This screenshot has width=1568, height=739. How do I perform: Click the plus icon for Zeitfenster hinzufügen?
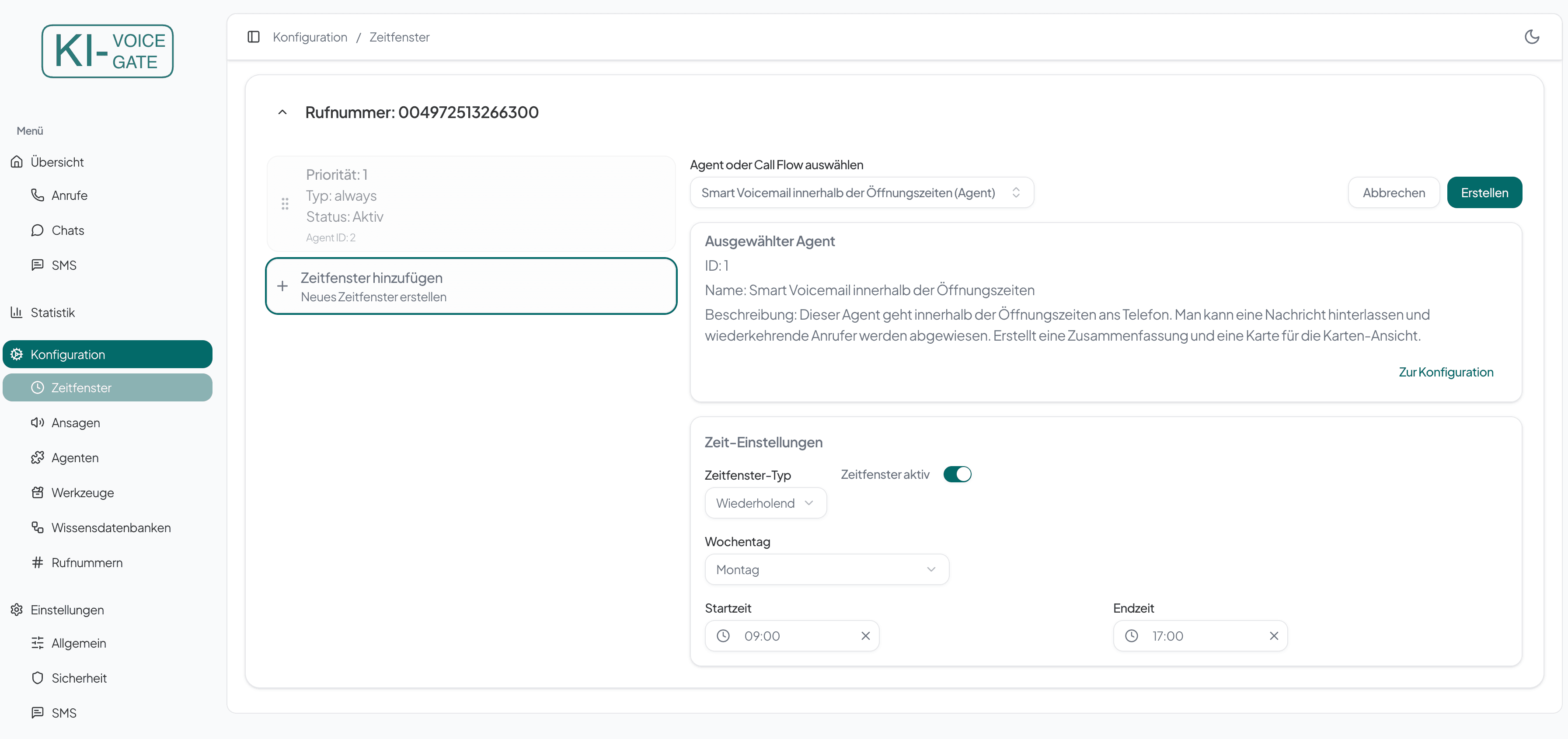[x=282, y=286]
